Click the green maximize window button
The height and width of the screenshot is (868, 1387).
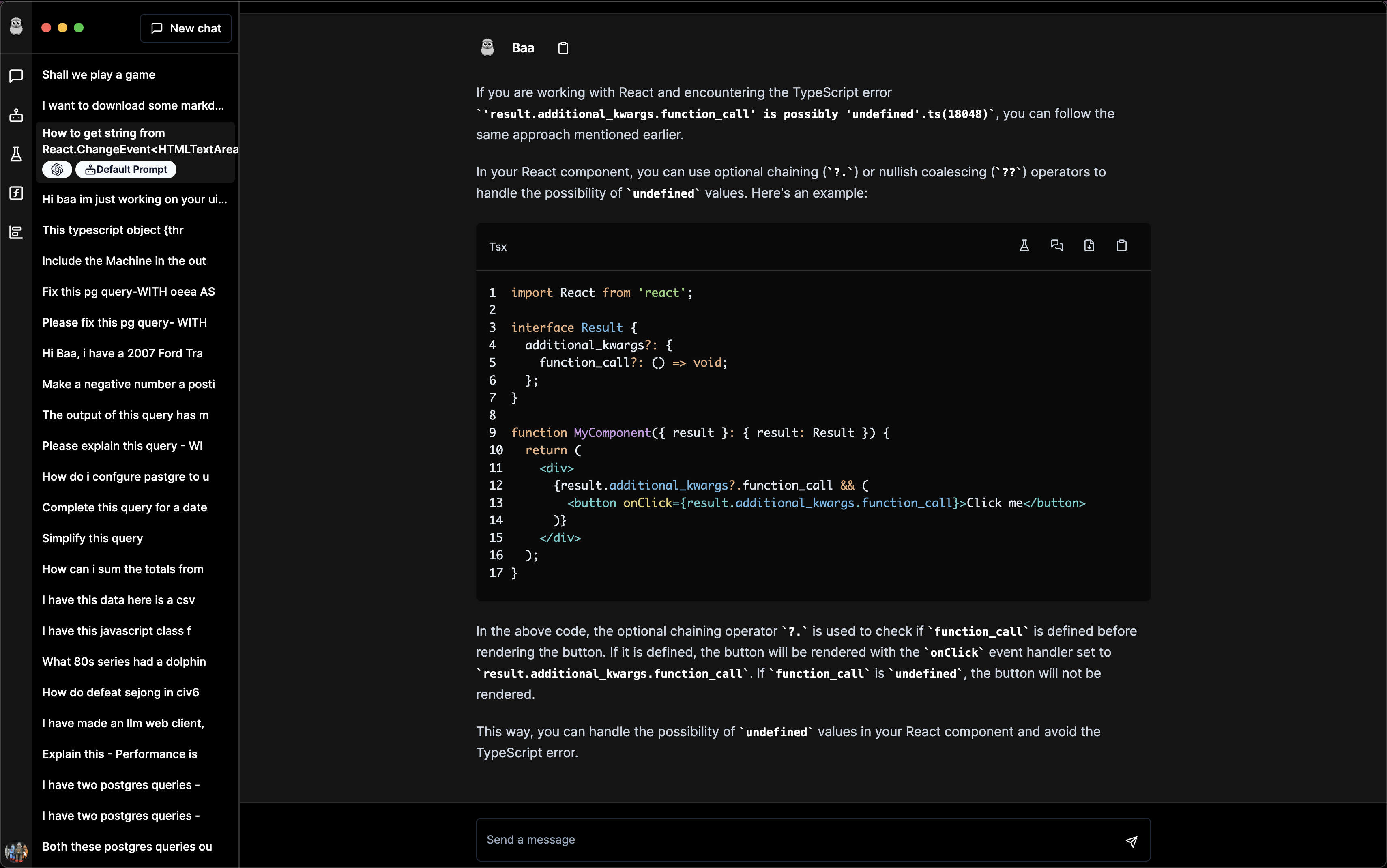(x=79, y=28)
